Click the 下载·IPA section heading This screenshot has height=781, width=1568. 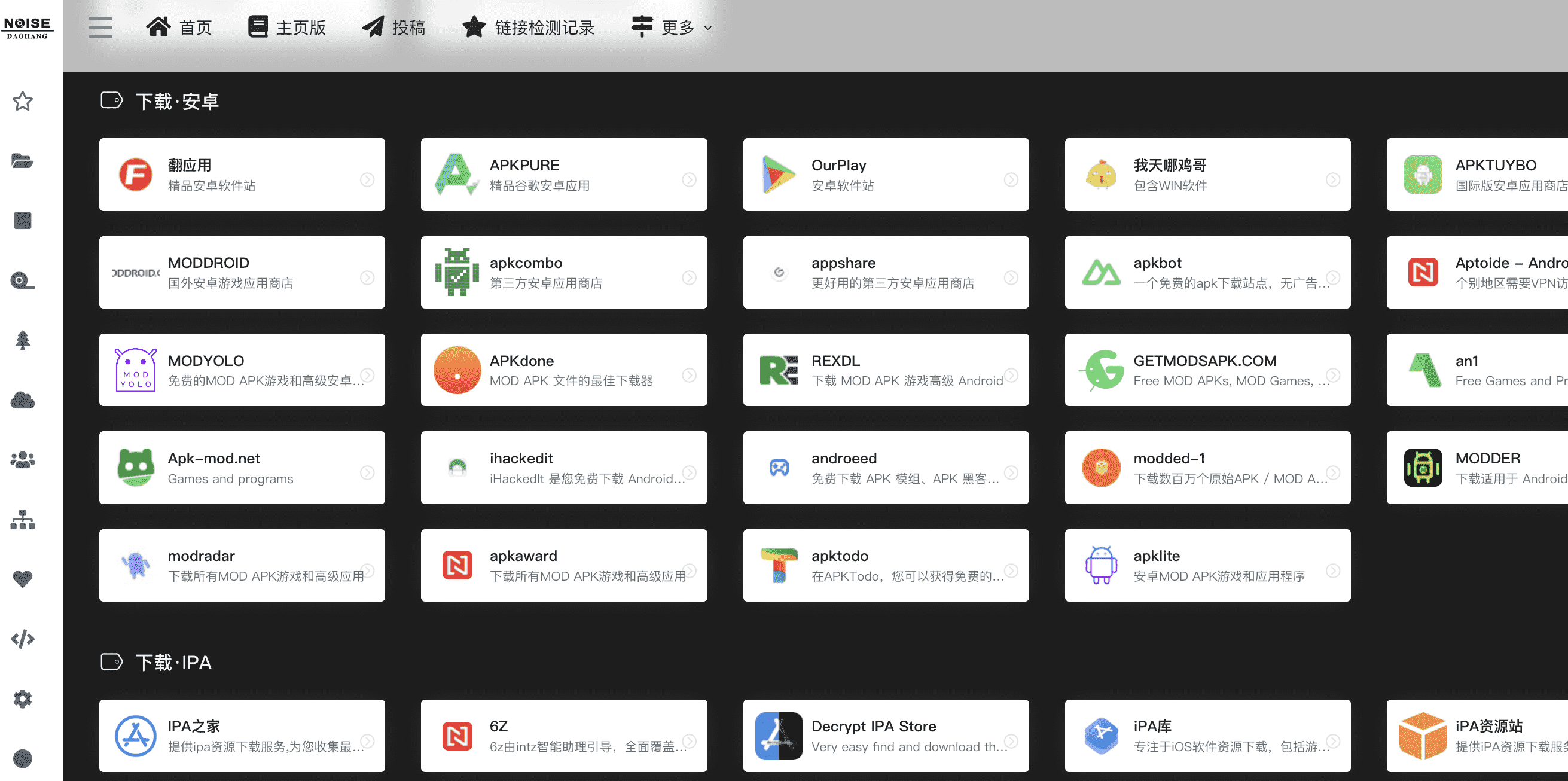pos(173,663)
